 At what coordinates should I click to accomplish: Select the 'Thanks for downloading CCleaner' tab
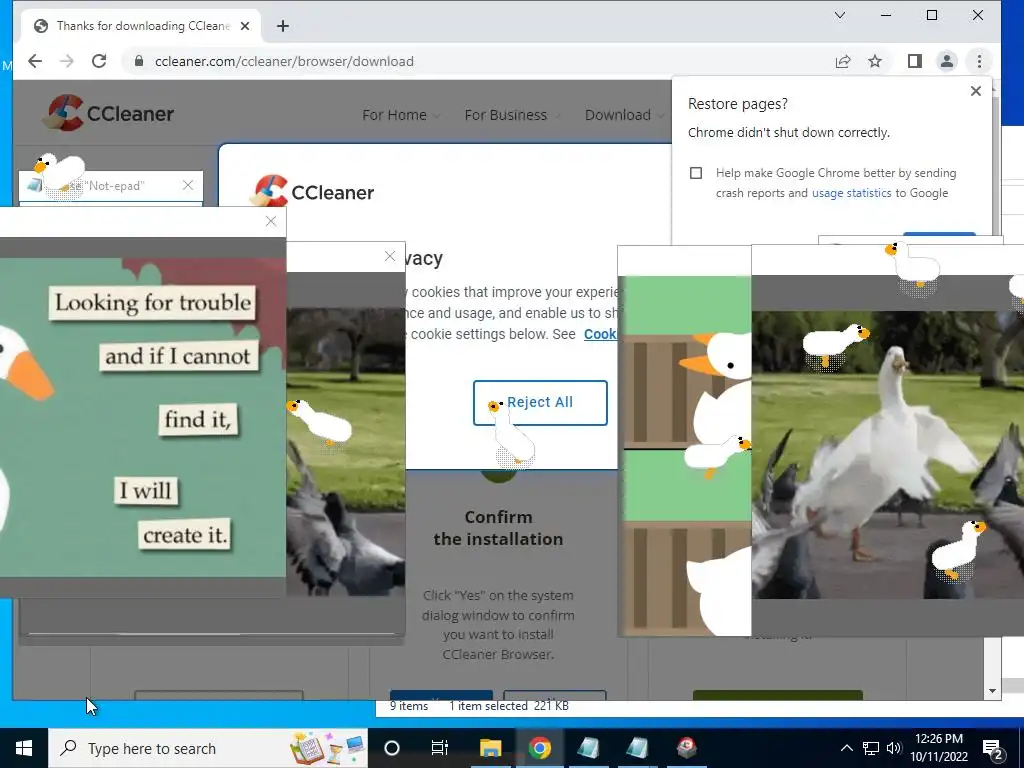[x=140, y=26]
